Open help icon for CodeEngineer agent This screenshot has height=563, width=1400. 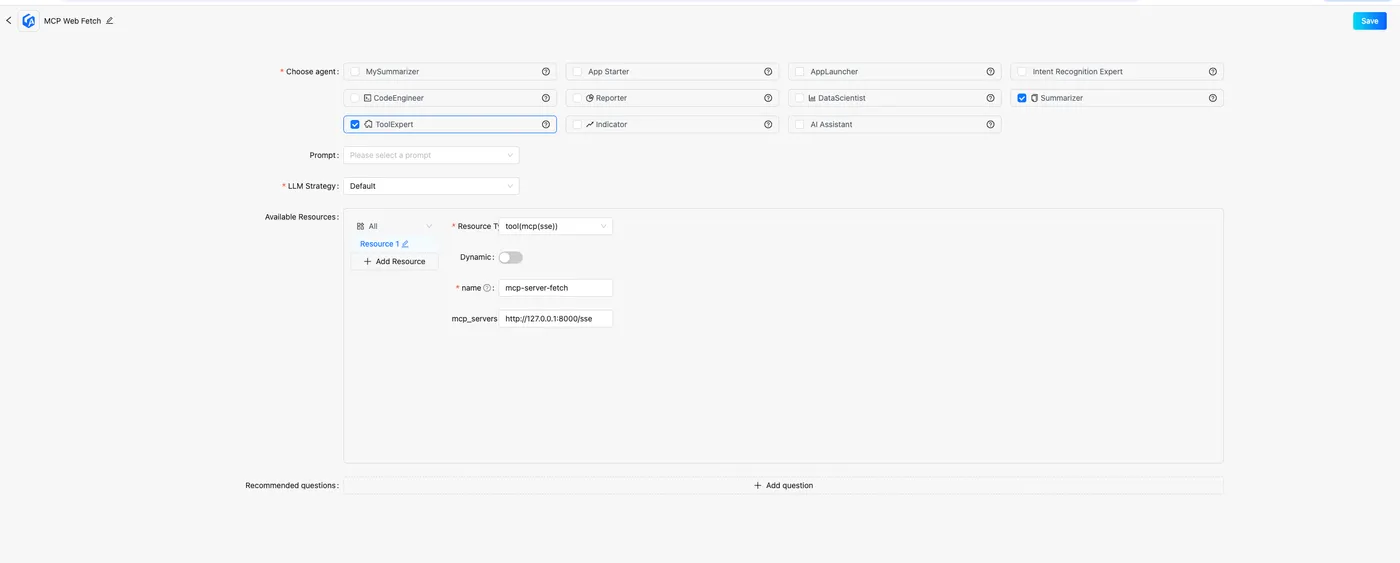click(546, 98)
